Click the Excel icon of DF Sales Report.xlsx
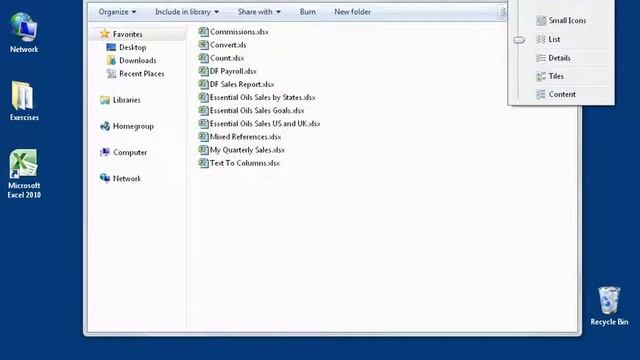Viewport: 640px width, 360px height. point(203,84)
